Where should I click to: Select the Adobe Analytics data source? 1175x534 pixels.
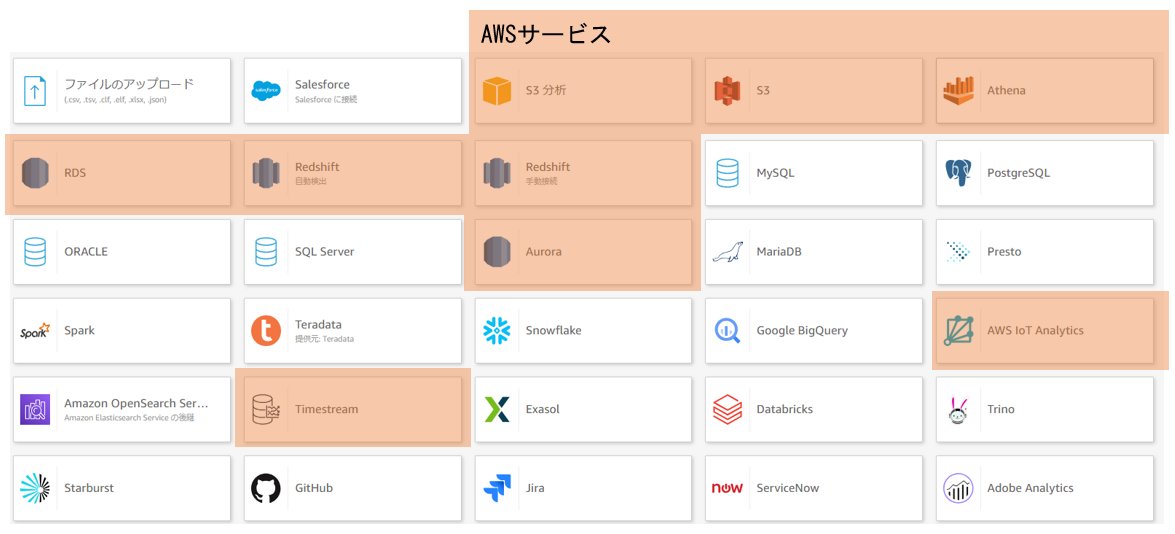pyautogui.click(x=1045, y=488)
